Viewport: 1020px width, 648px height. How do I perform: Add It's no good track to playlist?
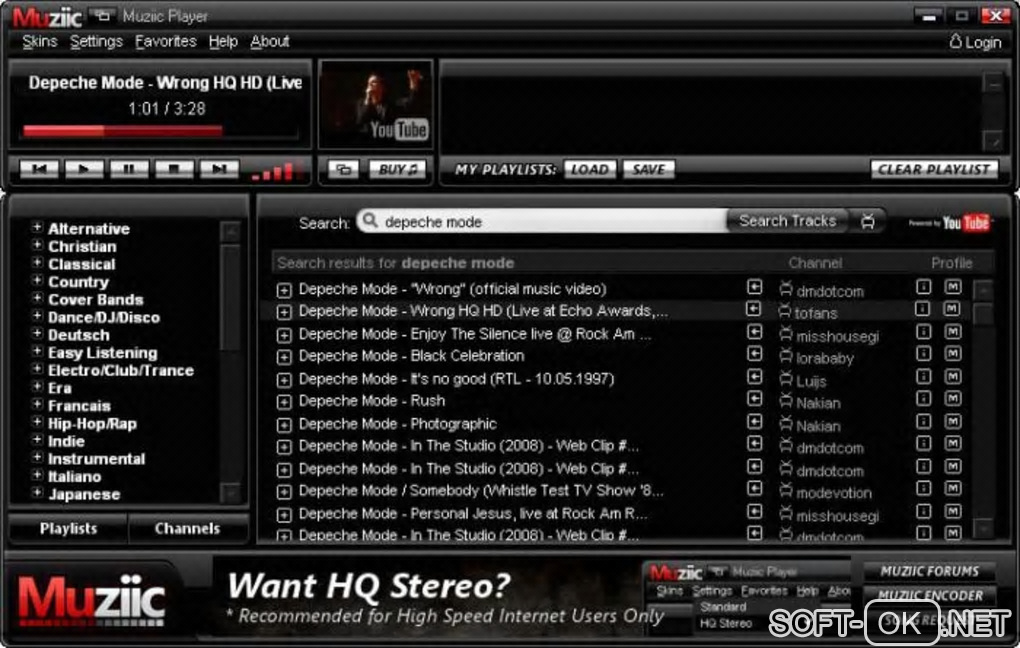tap(754, 377)
